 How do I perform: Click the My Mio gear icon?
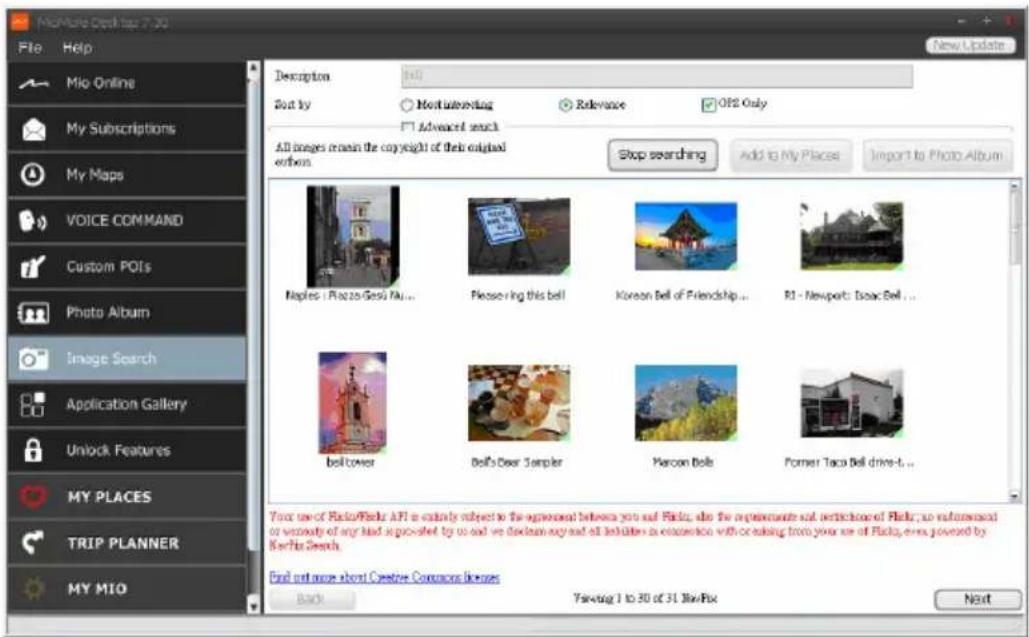(33, 588)
